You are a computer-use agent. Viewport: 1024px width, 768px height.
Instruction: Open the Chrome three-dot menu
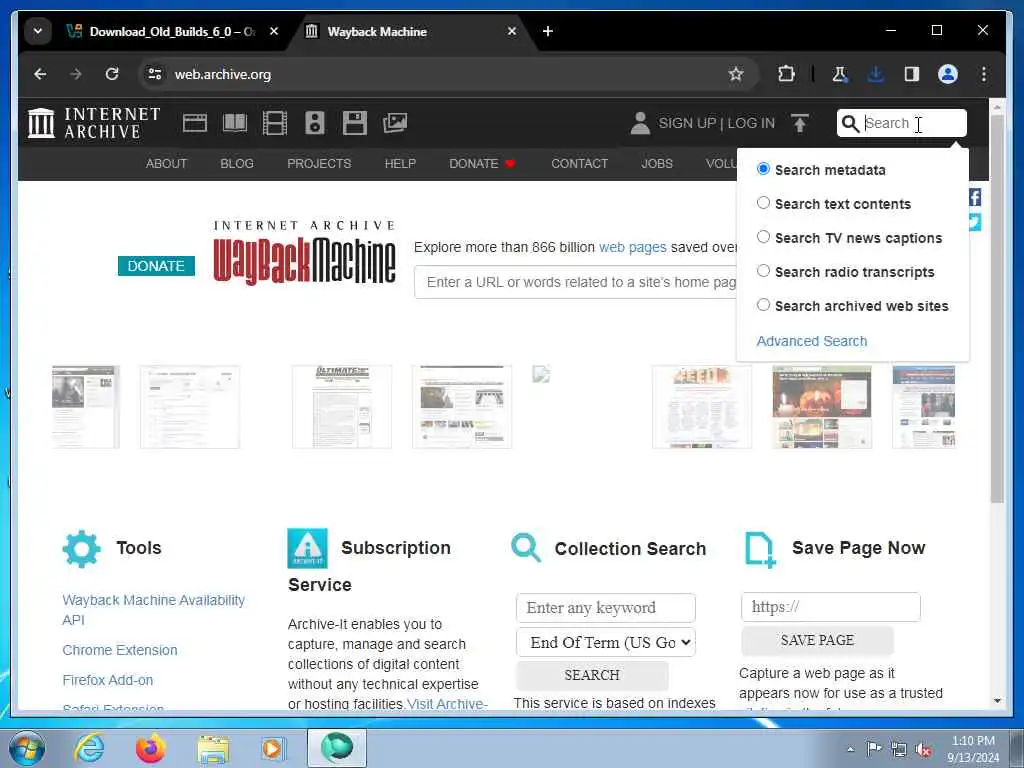pyautogui.click(x=984, y=74)
